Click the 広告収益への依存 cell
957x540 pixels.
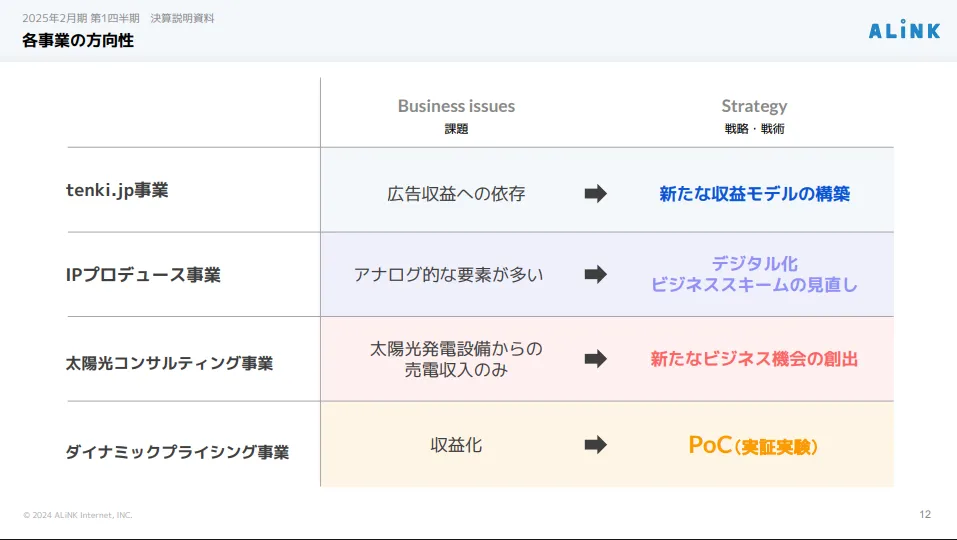[457, 194]
